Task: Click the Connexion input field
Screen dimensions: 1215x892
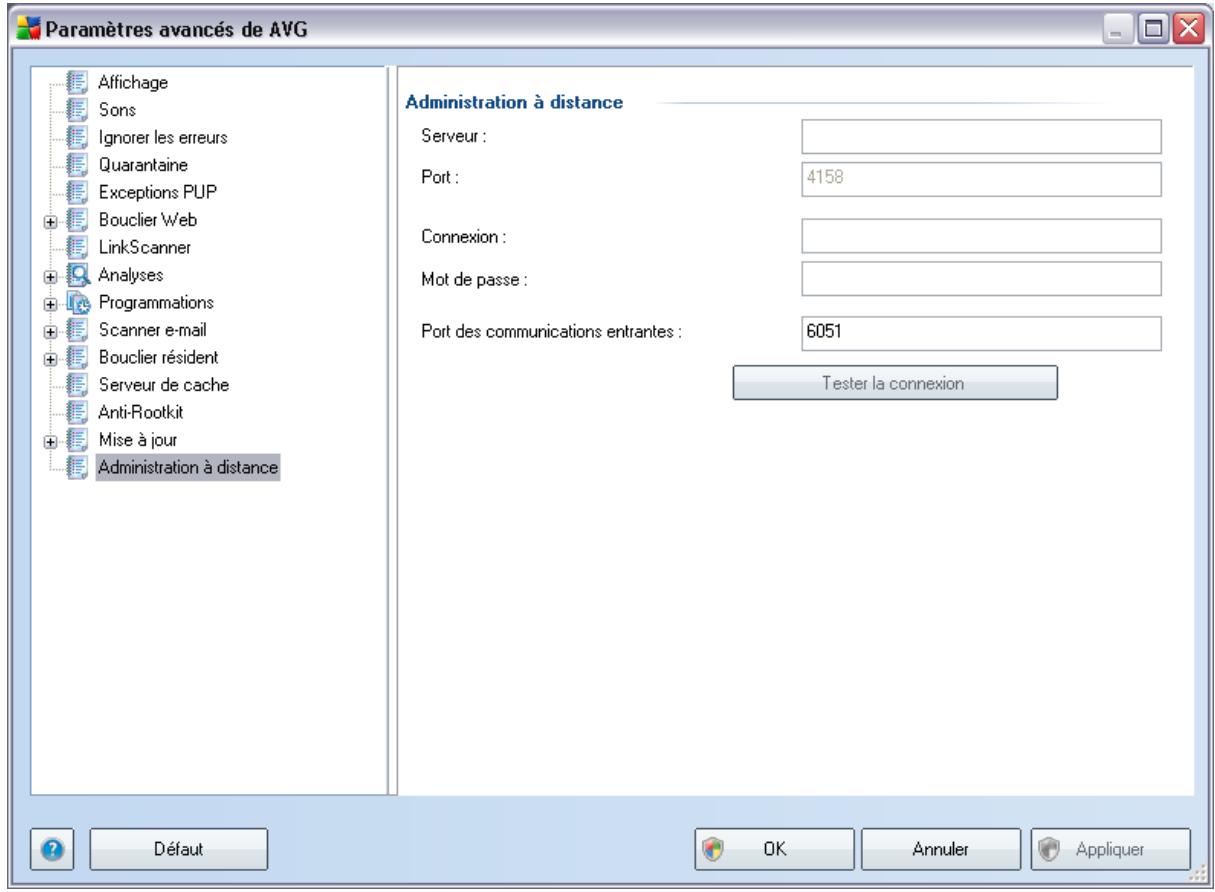Action: (981, 235)
